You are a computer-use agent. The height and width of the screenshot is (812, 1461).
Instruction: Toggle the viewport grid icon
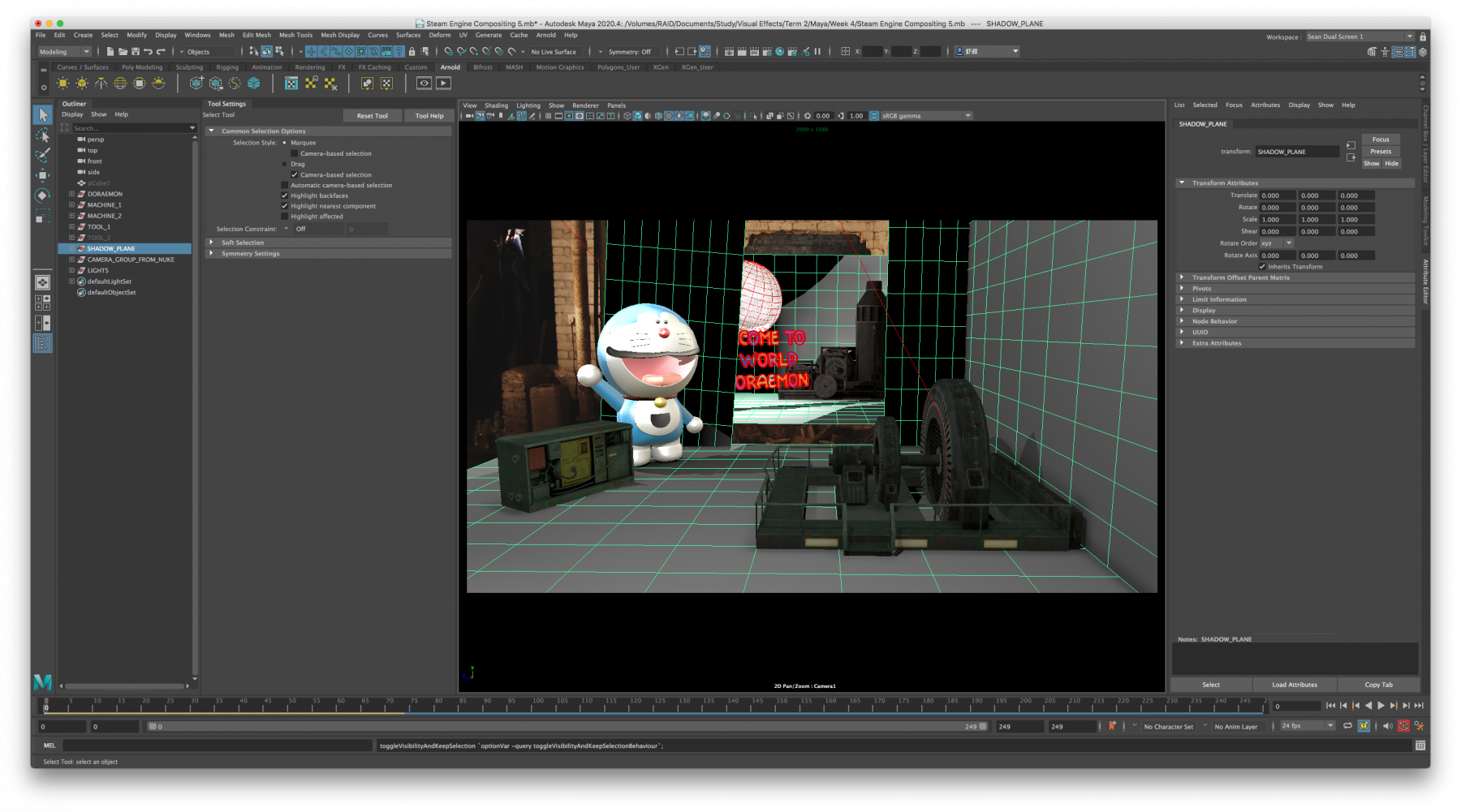pos(548,116)
